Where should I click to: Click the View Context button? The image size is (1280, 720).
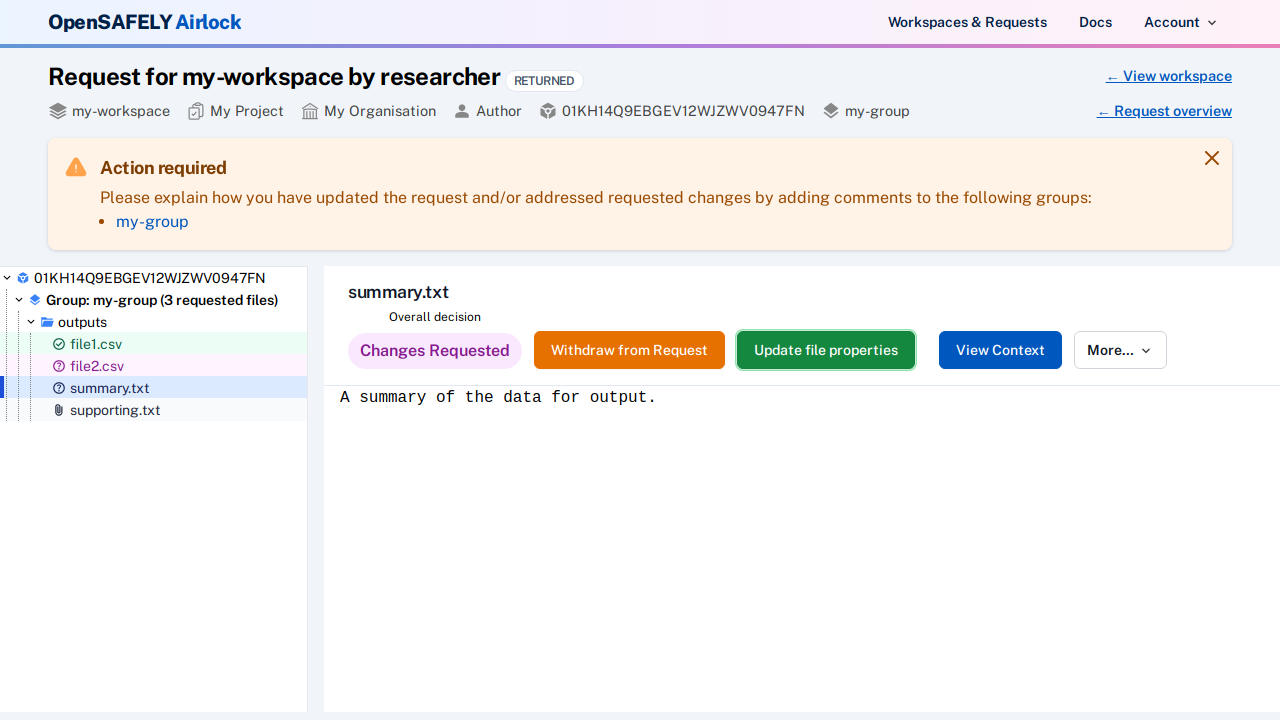[999, 350]
